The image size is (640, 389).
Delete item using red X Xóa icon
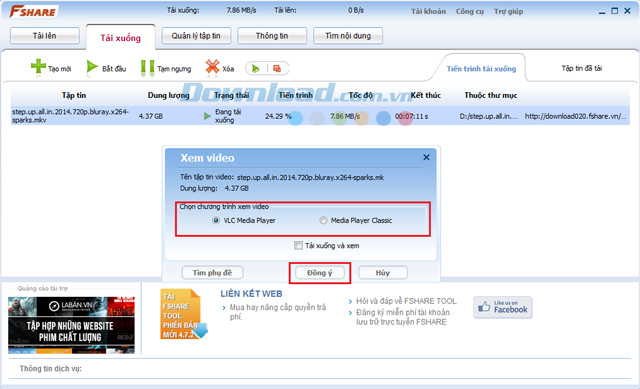(212, 67)
